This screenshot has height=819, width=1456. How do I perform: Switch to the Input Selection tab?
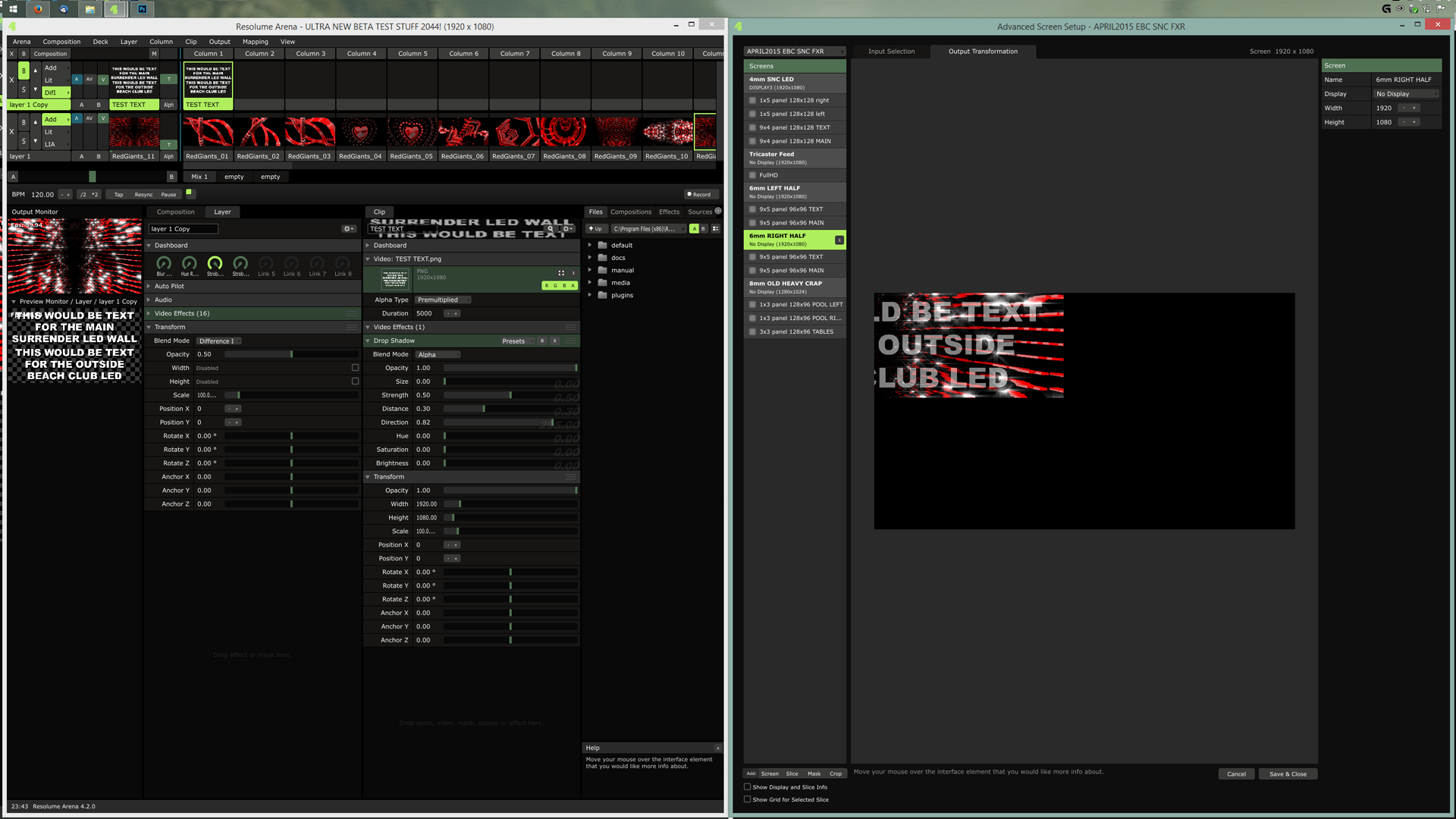pos(891,52)
